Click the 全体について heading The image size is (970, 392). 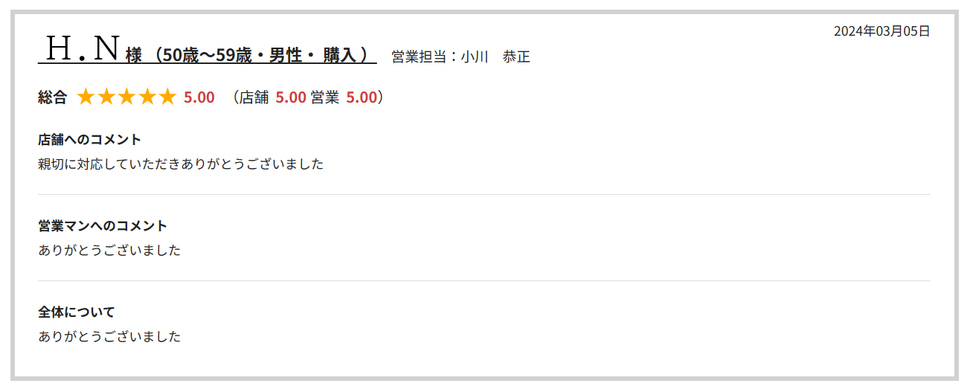pos(77,312)
